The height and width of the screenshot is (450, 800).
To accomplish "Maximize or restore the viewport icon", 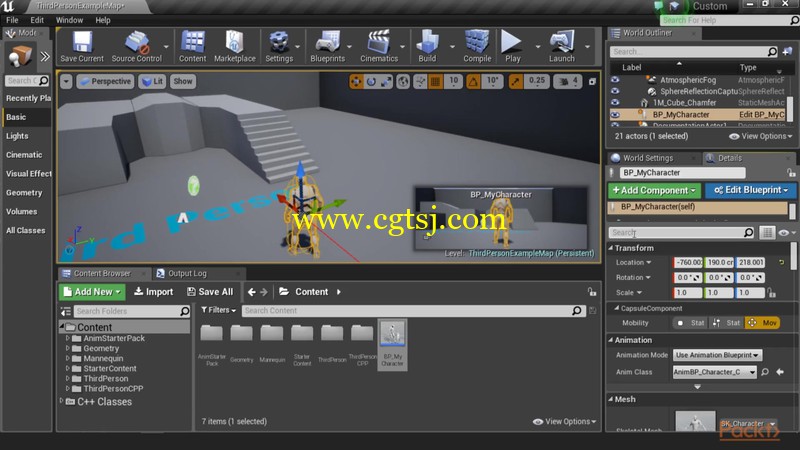I will click(592, 82).
